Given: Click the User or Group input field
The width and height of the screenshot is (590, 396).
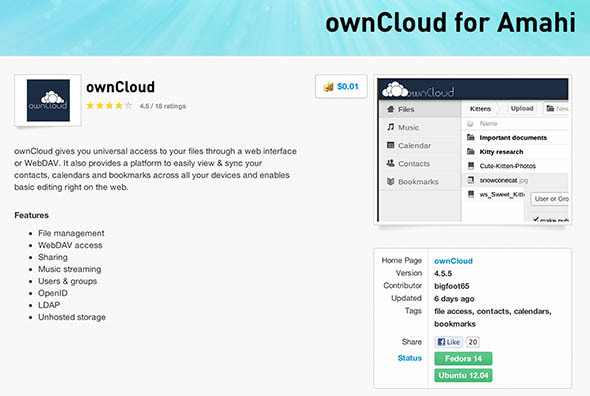Looking at the screenshot, I should [x=550, y=199].
